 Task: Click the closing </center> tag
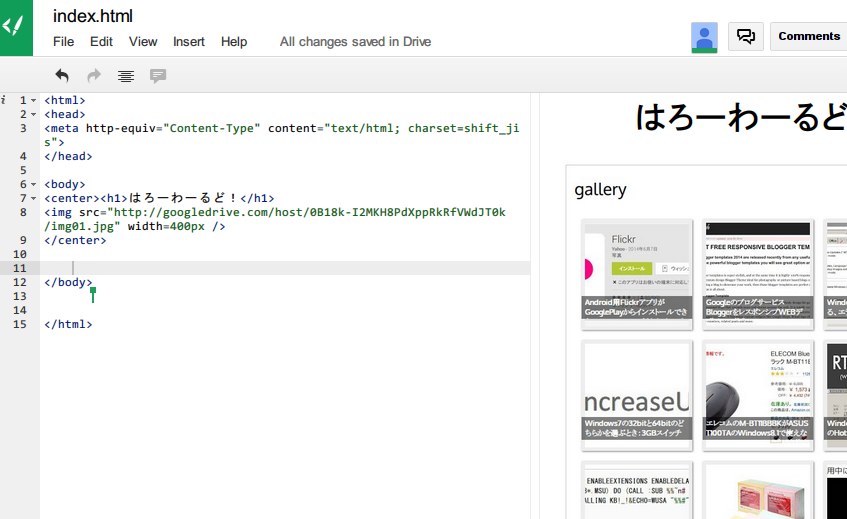tap(75, 240)
